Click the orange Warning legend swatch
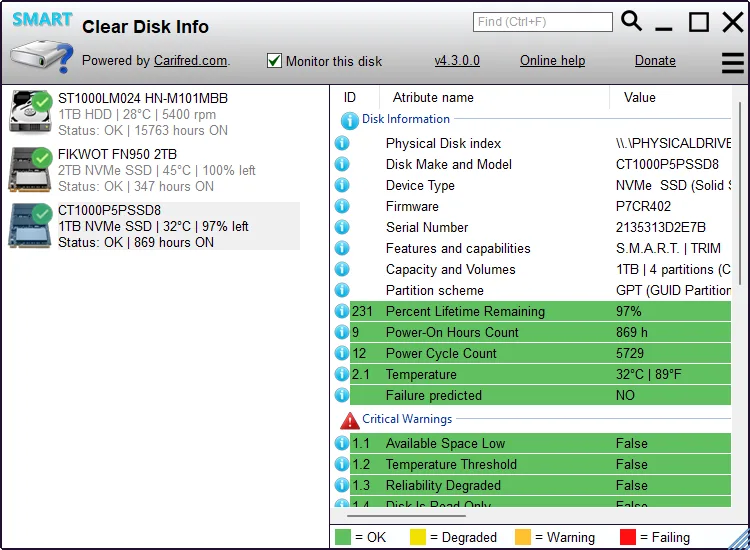This screenshot has height=550, width=750. 523,537
